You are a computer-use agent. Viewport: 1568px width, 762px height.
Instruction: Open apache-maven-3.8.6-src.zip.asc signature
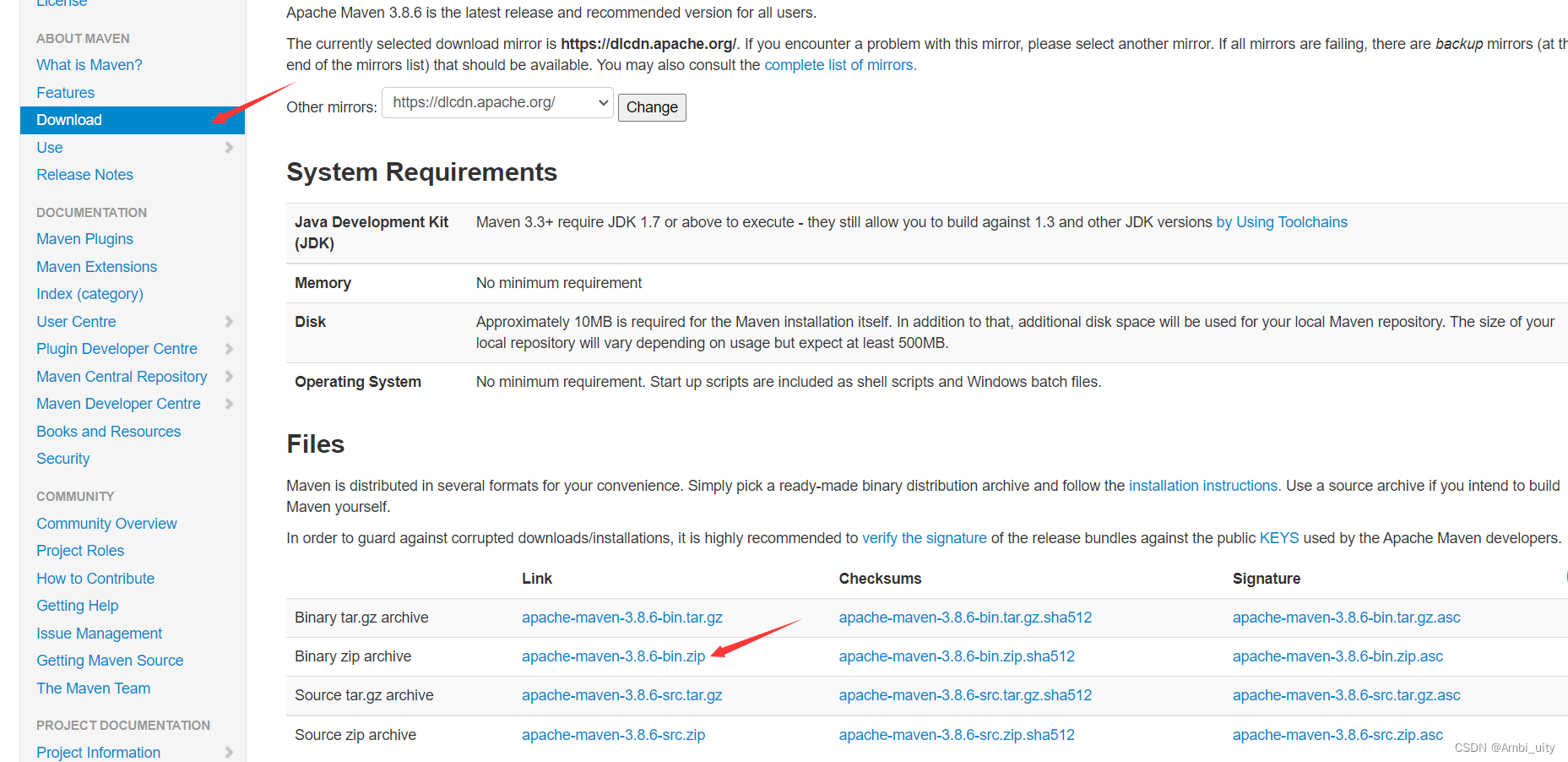(1338, 735)
